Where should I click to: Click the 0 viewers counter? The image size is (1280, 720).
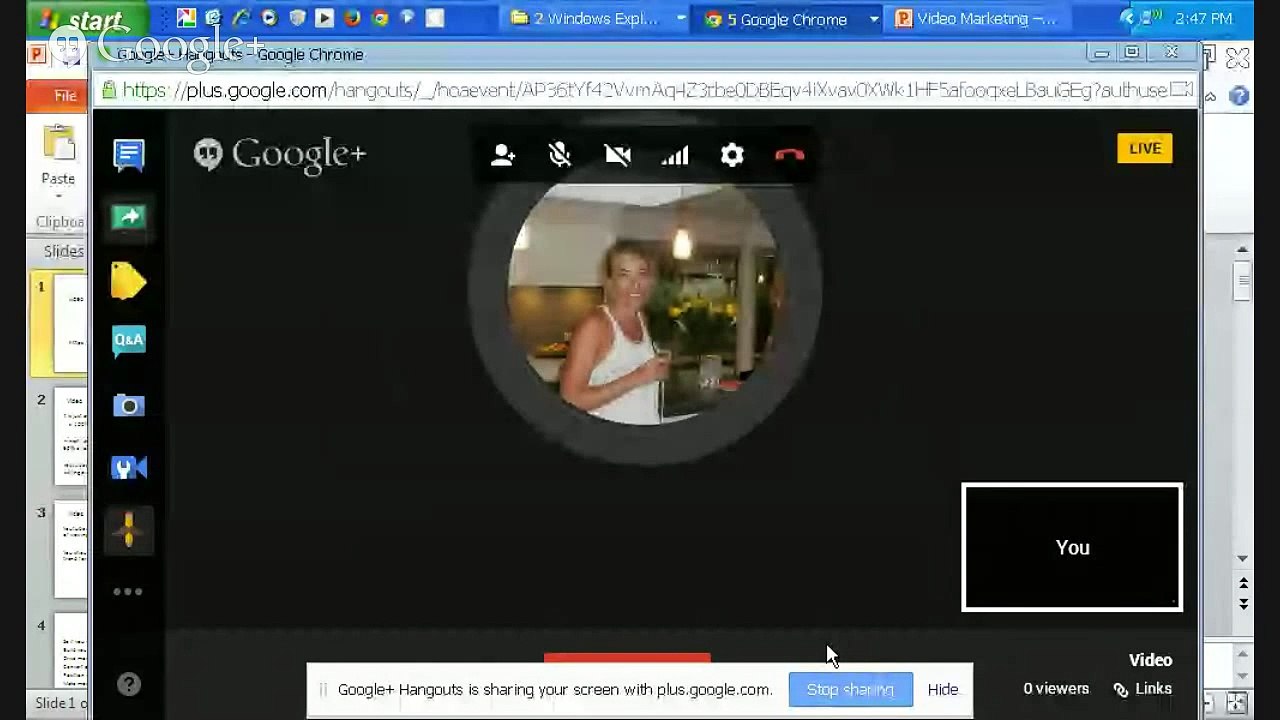[x=1056, y=689]
